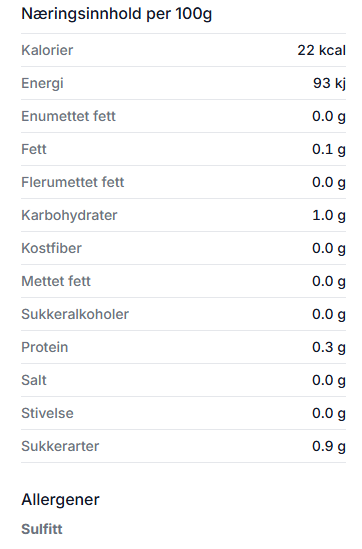The height and width of the screenshot is (549, 362).
Task: Select the Enumettet fett row
Action: point(183,116)
